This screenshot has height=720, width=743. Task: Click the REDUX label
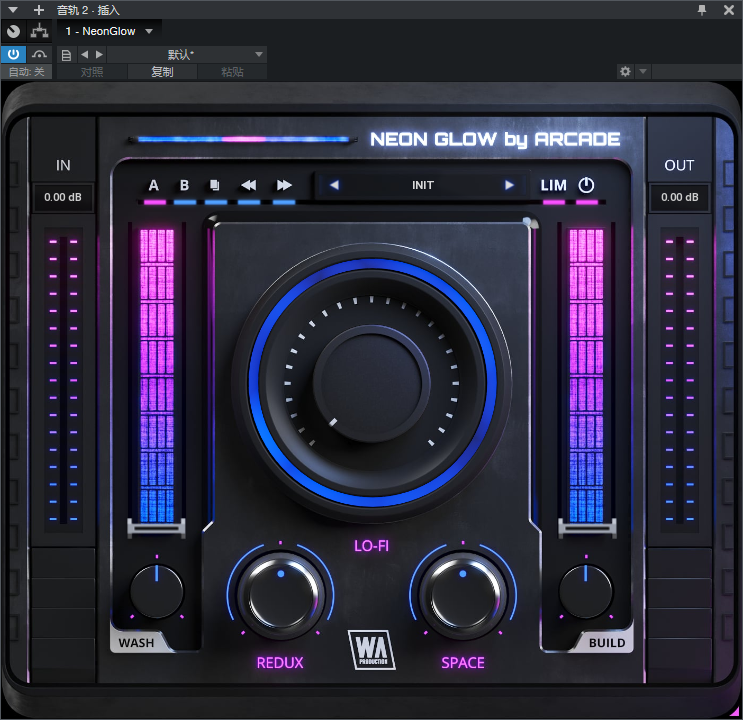(x=280, y=662)
